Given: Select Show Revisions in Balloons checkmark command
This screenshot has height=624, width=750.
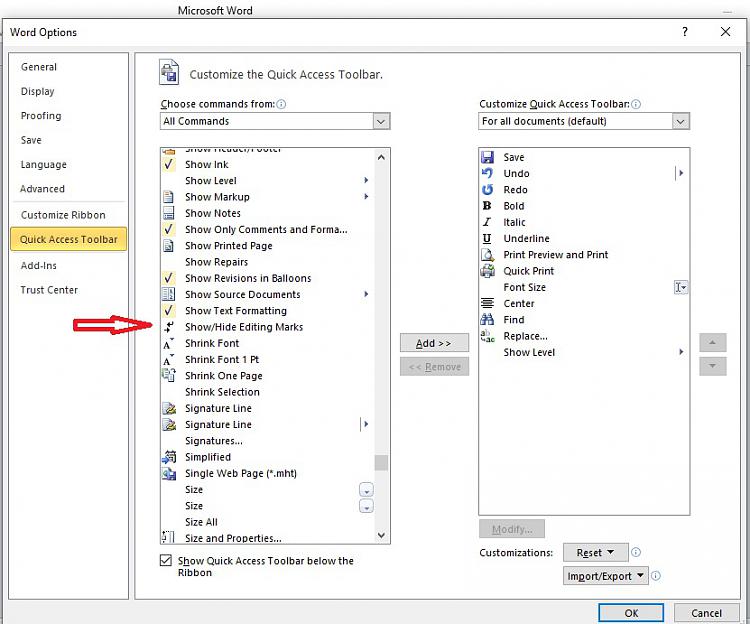Looking at the screenshot, I should [x=267, y=278].
